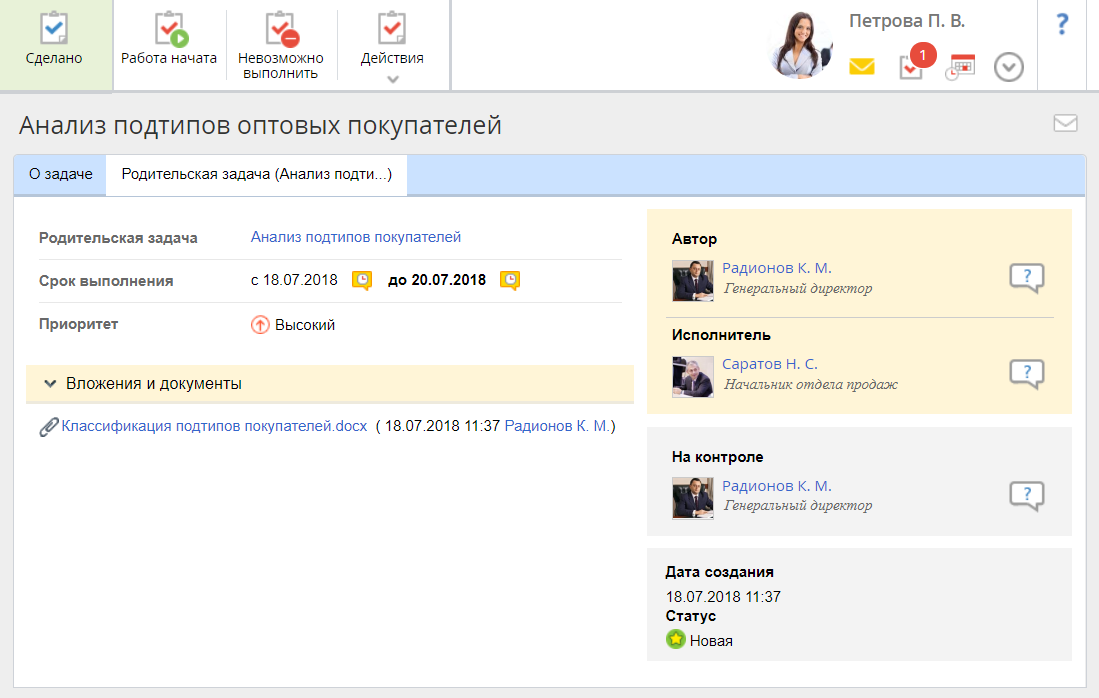The height and width of the screenshot is (698, 1099).
Task: Open the calendar icon in the header
Action: pyautogui.click(x=960, y=68)
